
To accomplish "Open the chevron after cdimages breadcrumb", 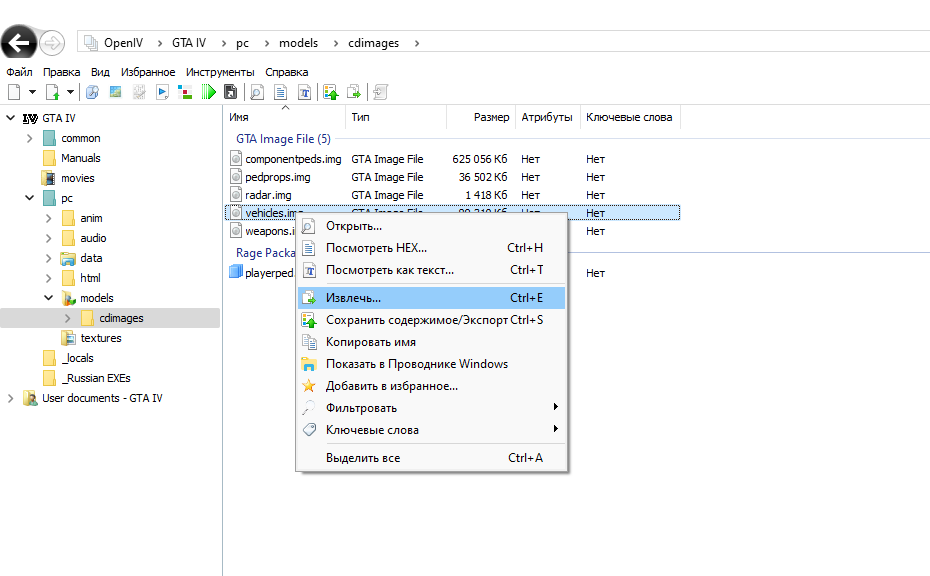I will pos(417,43).
